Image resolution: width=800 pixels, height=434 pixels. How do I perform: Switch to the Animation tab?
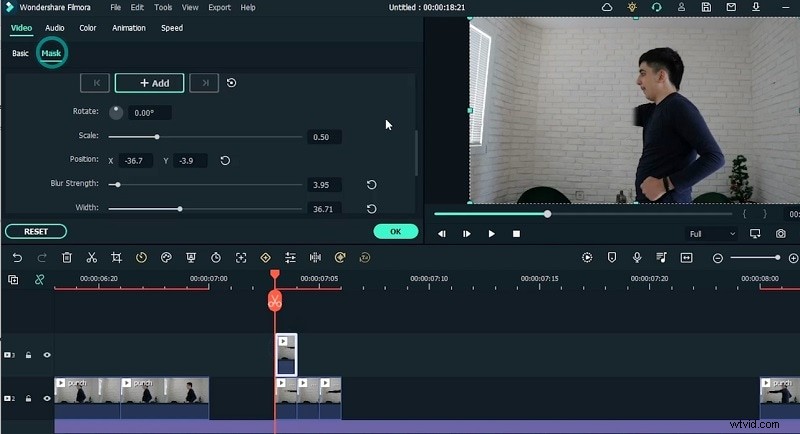tap(128, 28)
